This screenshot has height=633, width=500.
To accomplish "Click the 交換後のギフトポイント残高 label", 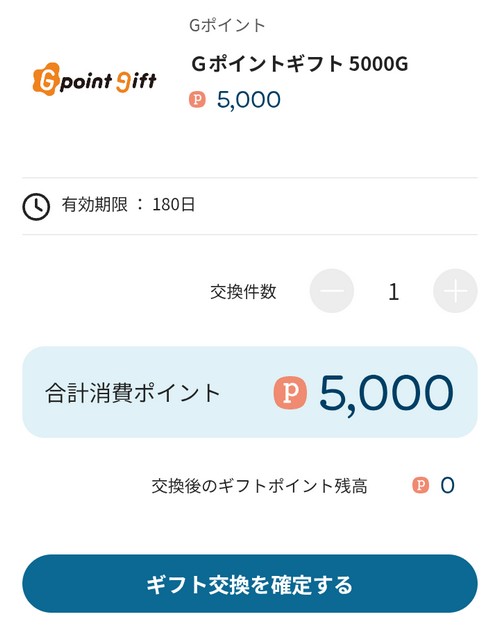I will (259, 486).
